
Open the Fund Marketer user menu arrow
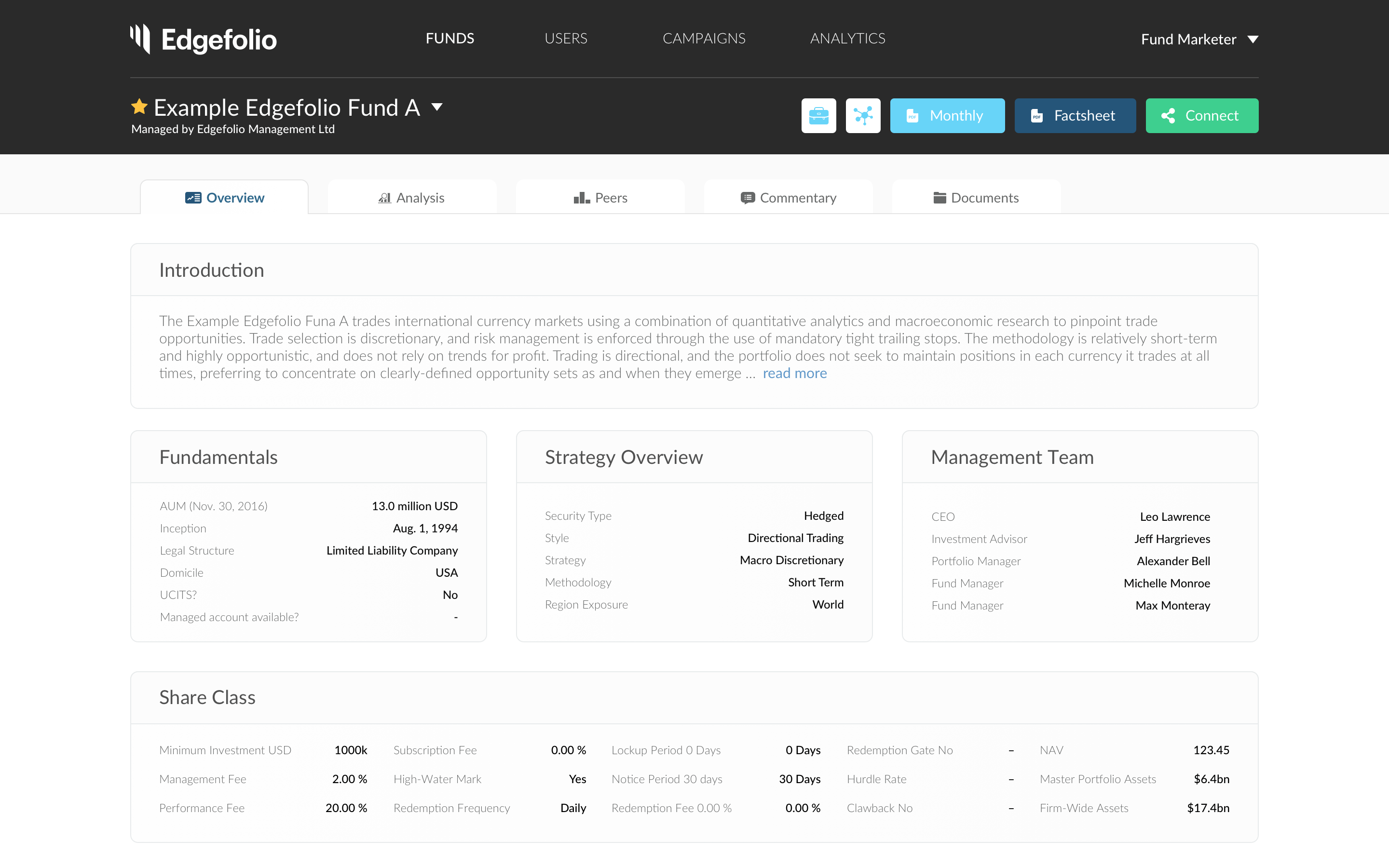pos(1253,40)
